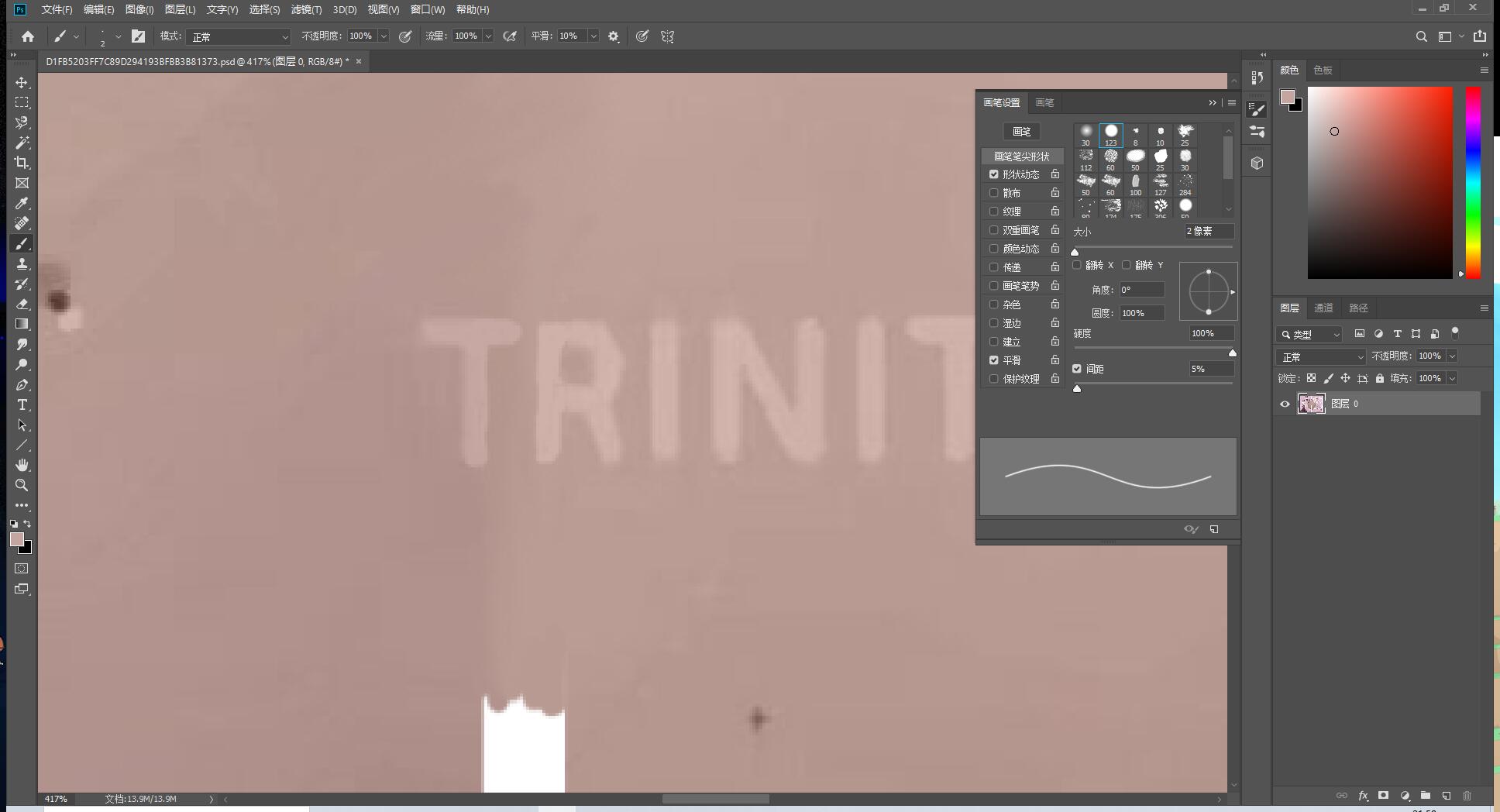Enable 散布 checkbox

(994, 193)
